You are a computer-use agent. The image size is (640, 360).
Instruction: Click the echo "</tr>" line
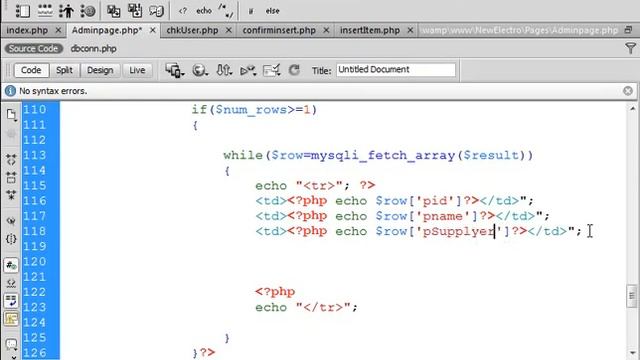[x=307, y=307]
